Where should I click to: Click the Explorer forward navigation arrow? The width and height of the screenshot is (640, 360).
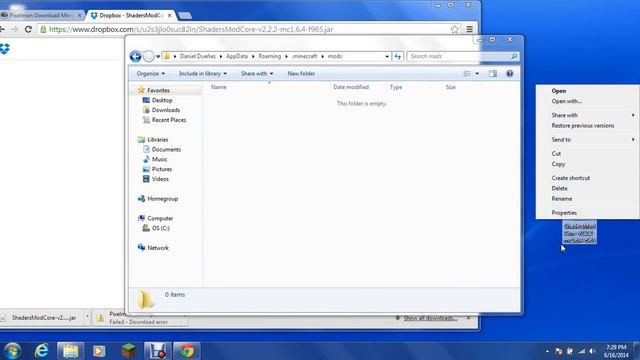point(149,56)
